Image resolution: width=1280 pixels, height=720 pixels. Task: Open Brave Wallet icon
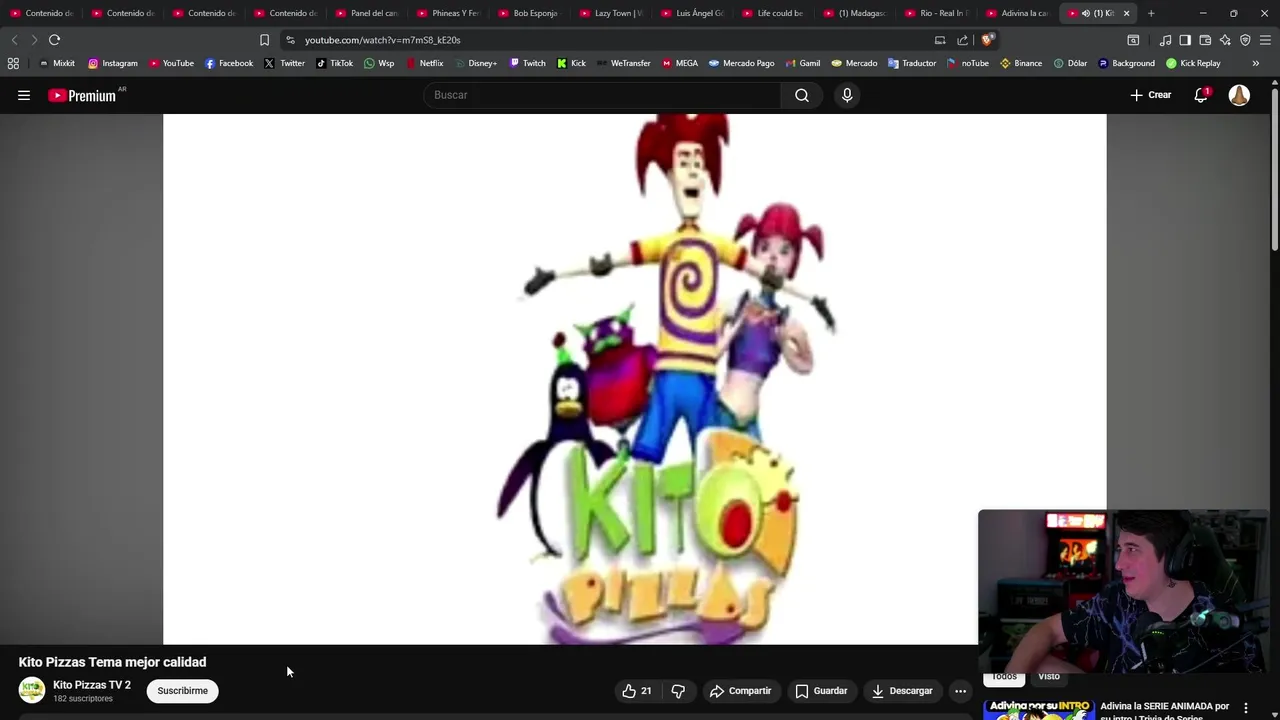tap(1205, 40)
